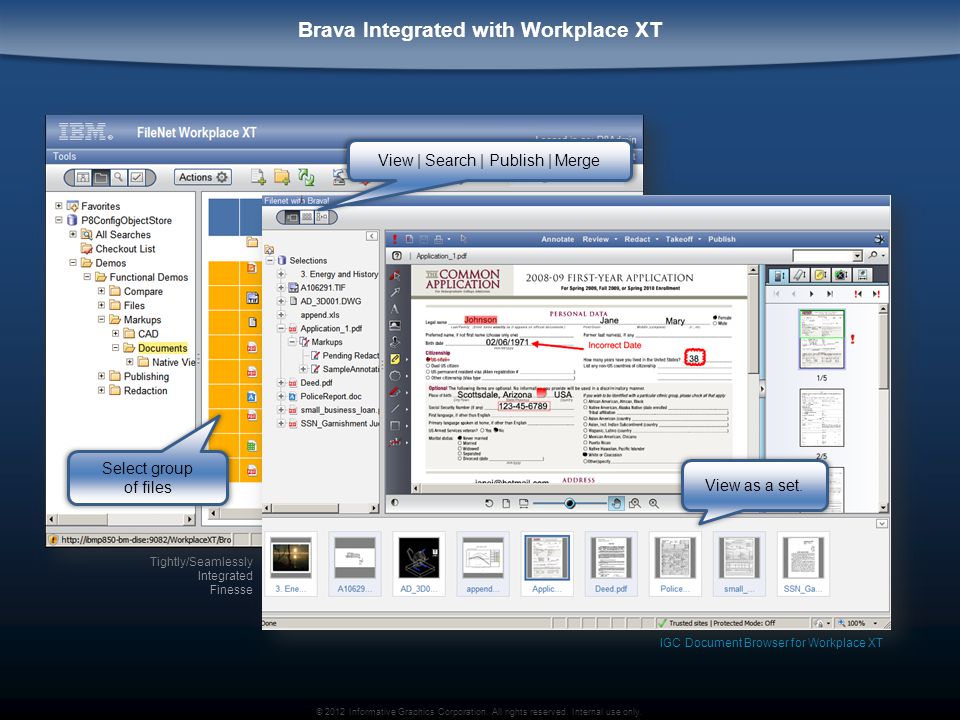This screenshot has width=960, height=720.
Task: Select the yellow highlighter tool
Action: (x=395, y=359)
